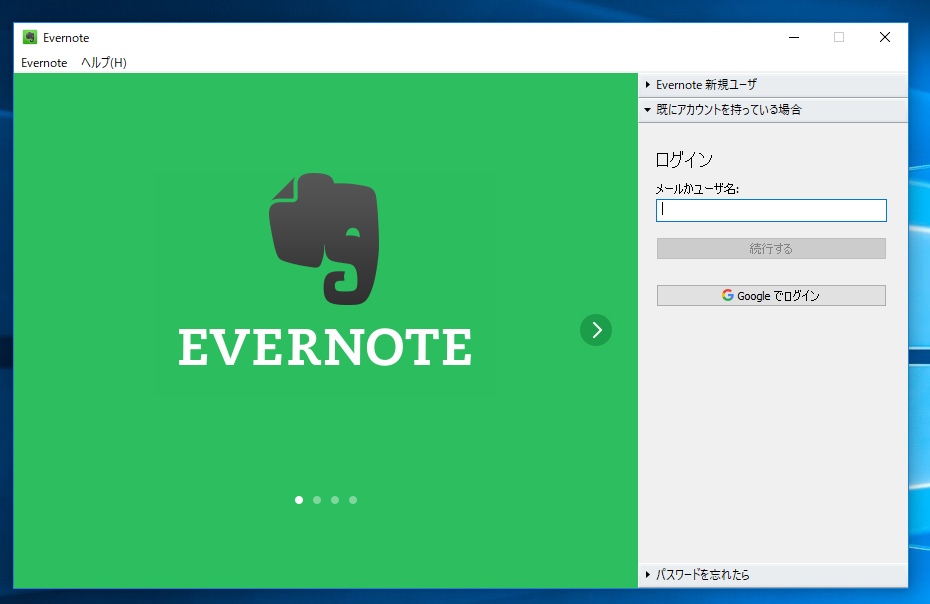The image size is (930, 604).
Task: Jump to the third carousel page dot
Action: coord(335,500)
